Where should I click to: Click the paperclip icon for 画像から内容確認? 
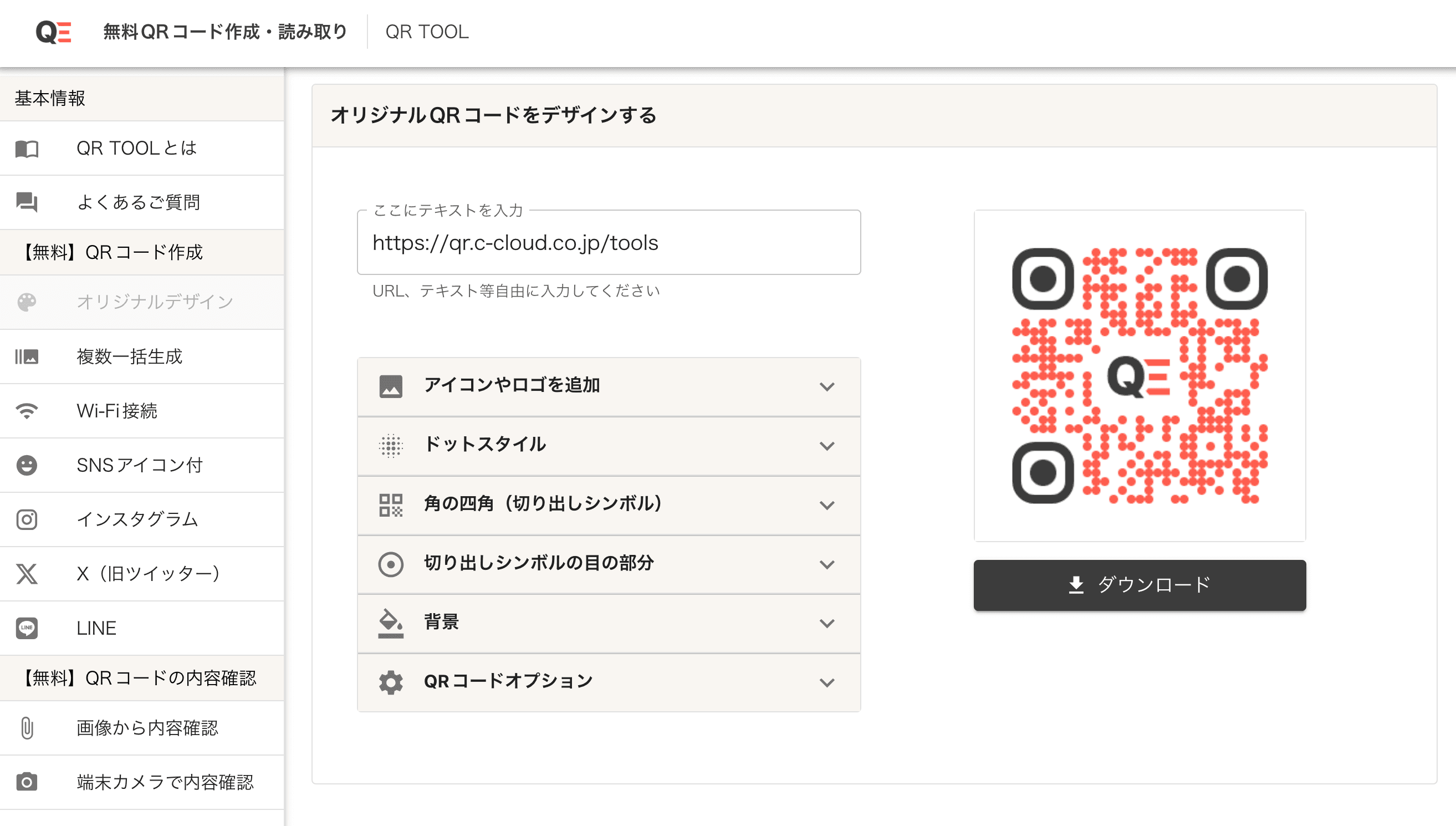27,728
